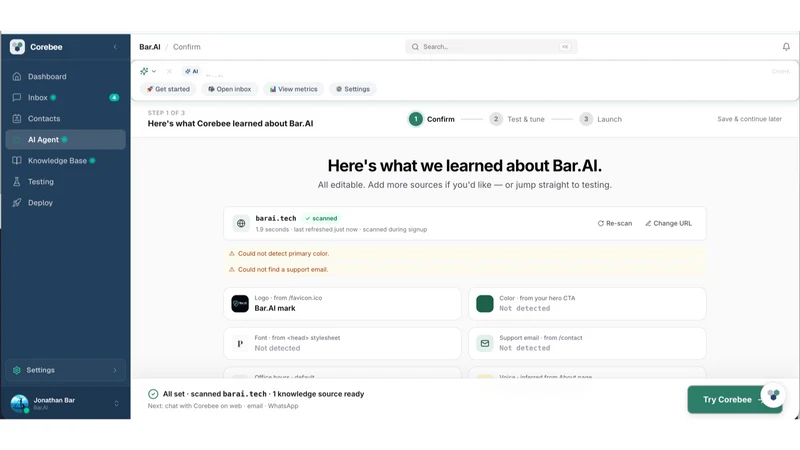Click the Inbox unread count badge
This screenshot has height=450, width=800.
coord(114,97)
